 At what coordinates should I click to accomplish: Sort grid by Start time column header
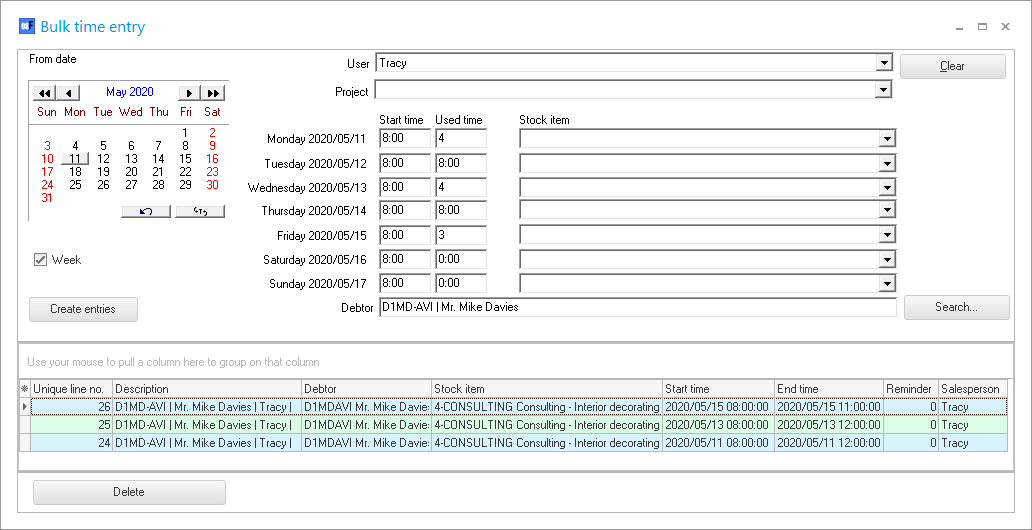coord(718,389)
